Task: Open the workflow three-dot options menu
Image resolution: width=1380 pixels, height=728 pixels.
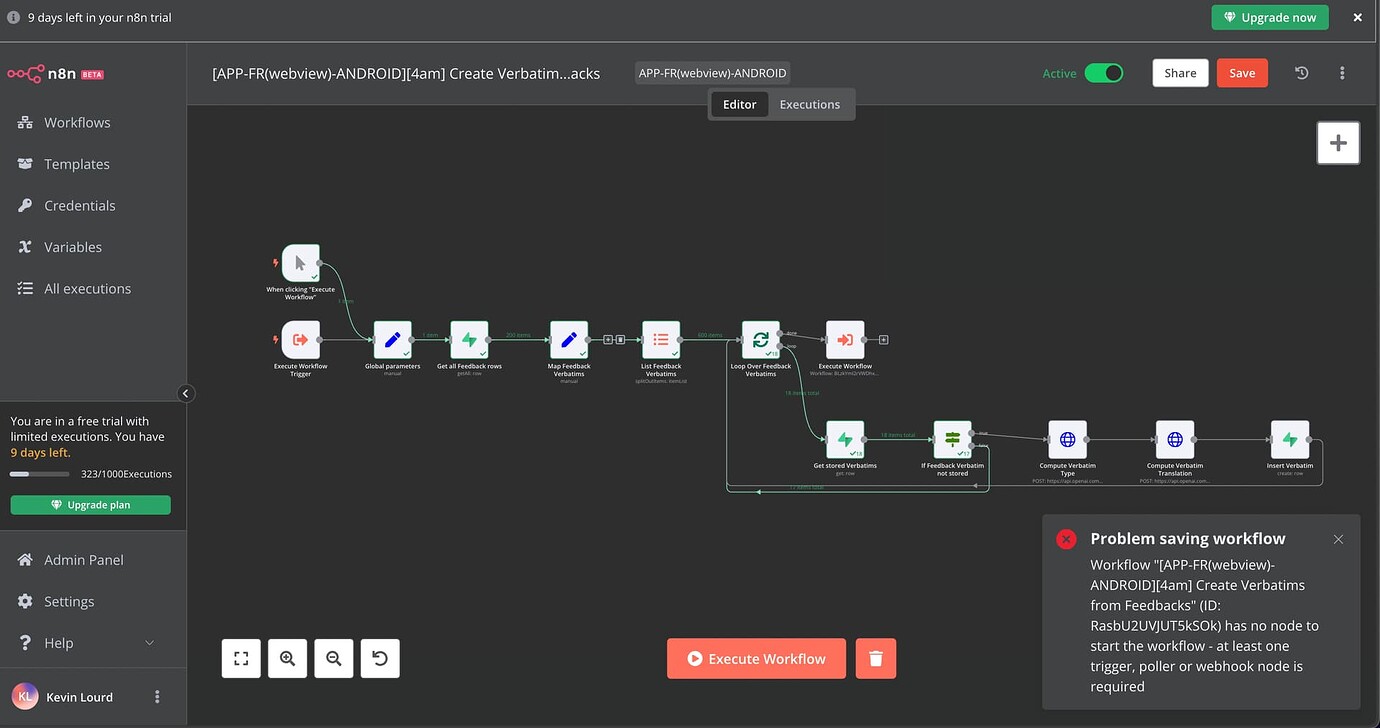Action: 1342,72
